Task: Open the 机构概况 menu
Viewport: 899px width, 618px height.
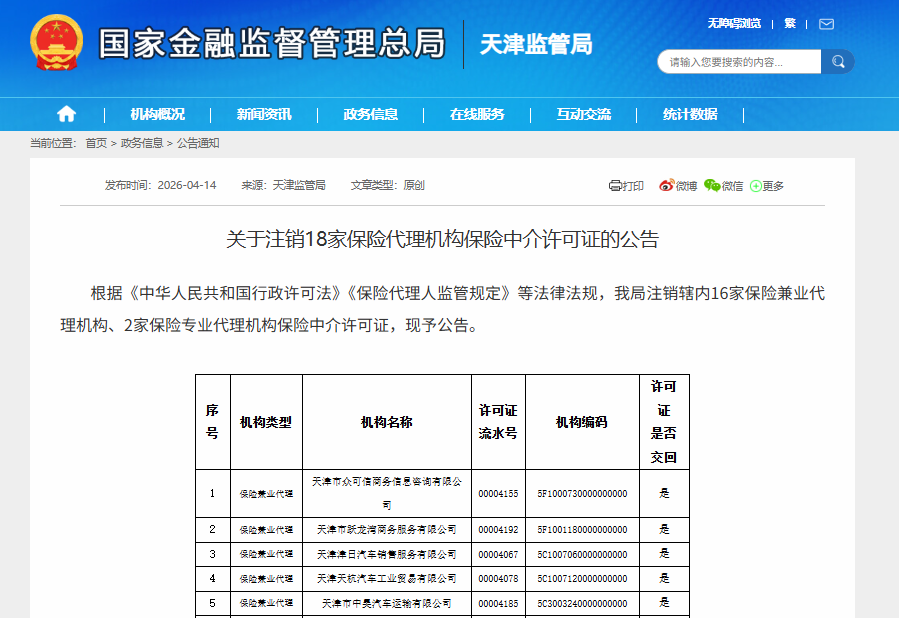Action: (x=157, y=114)
